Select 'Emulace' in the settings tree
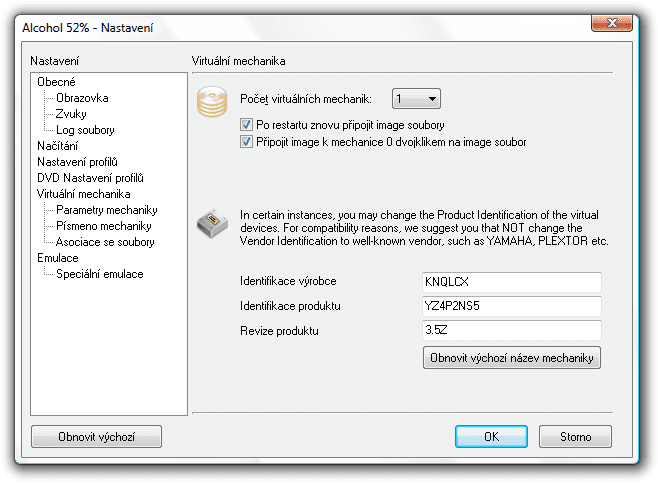This screenshot has width=658, height=483. click(x=58, y=258)
